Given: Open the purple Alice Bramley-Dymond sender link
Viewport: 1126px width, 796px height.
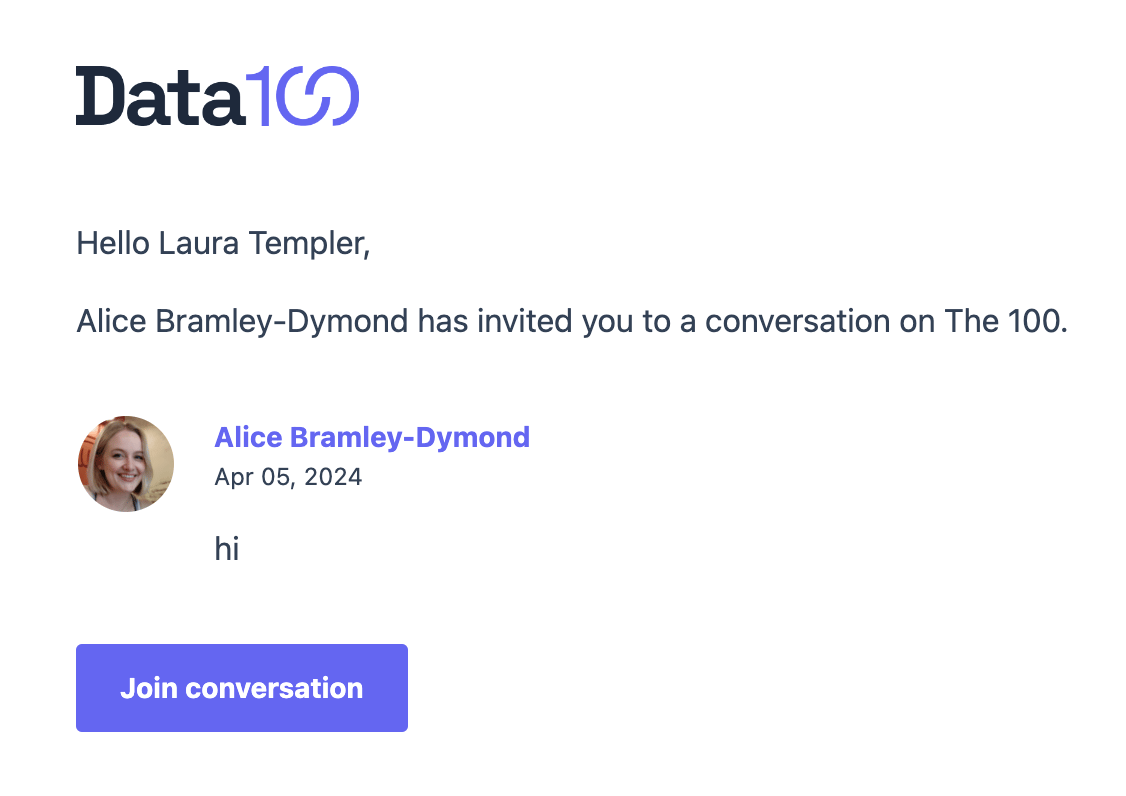Looking at the screenshot, I should click(372, 437).
